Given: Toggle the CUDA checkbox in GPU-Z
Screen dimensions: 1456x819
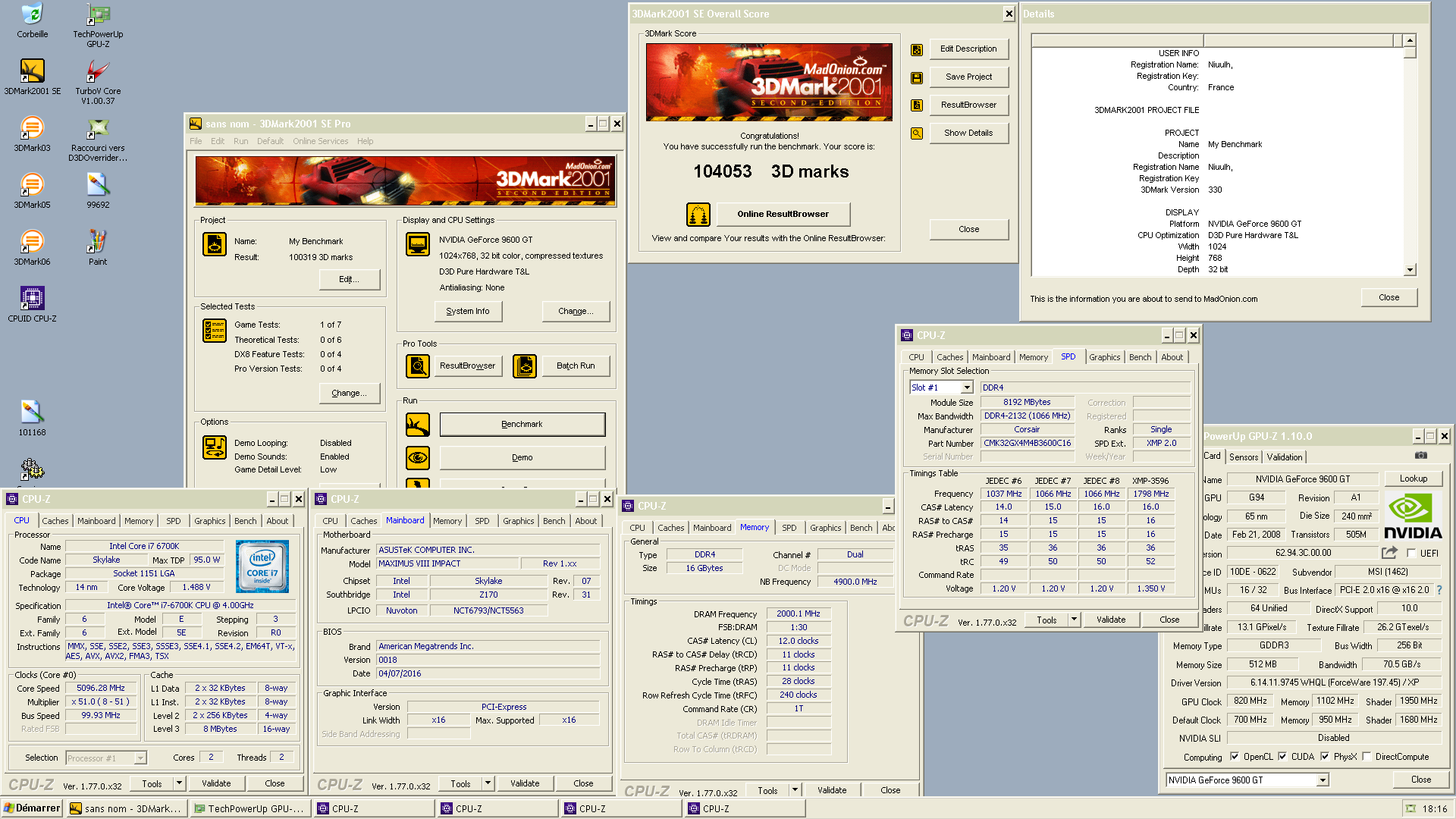Looking at the screenshot, I should pyautogui.click(x=1282, y=757).
